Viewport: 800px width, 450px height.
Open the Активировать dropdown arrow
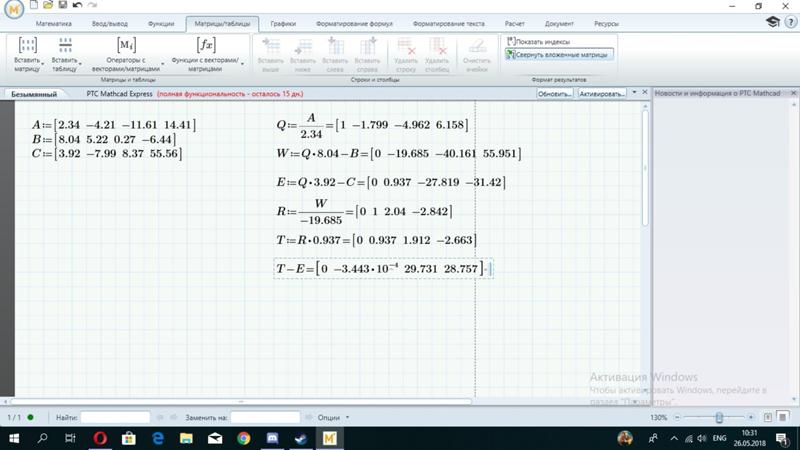coord(633,93)
